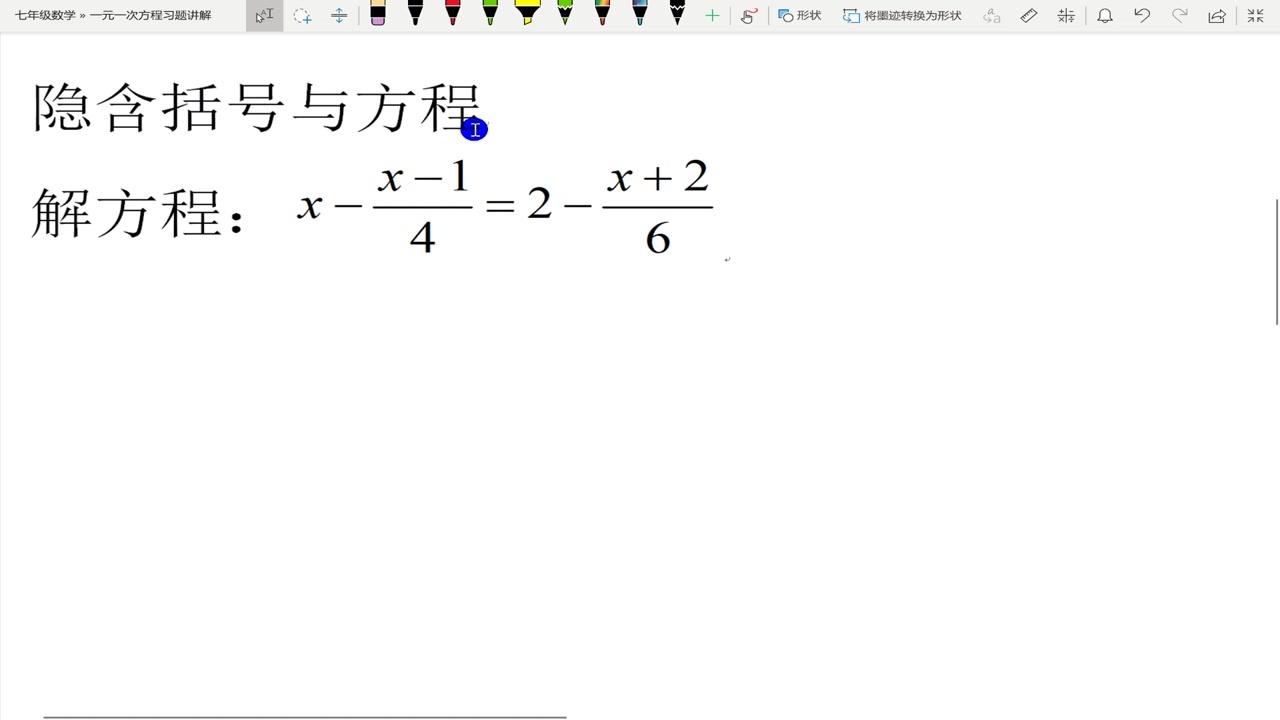Add a new pen with plus icon
The image size is (1280, 720).
pyautogui.click(x=712, y=16)
